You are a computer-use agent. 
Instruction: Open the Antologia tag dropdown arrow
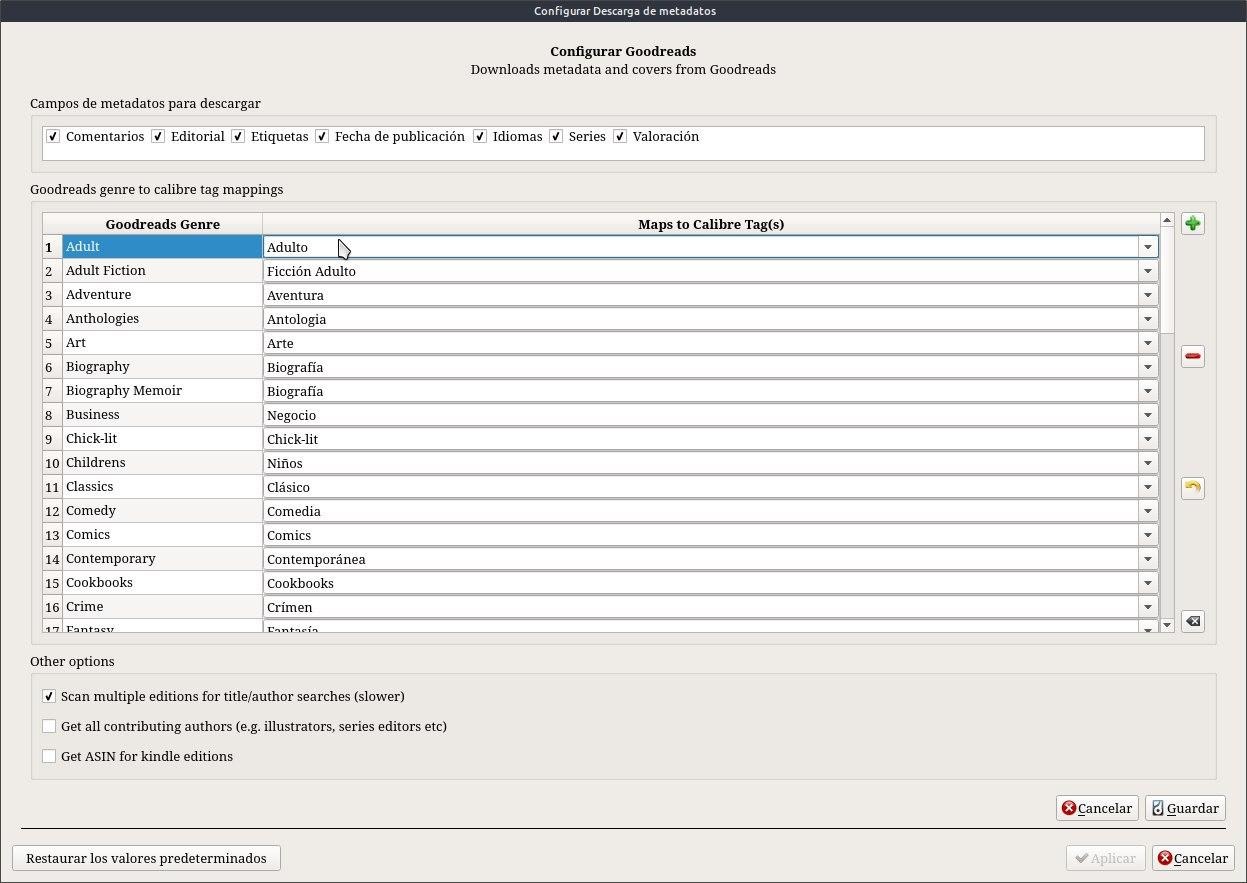tap(1148, 319)
